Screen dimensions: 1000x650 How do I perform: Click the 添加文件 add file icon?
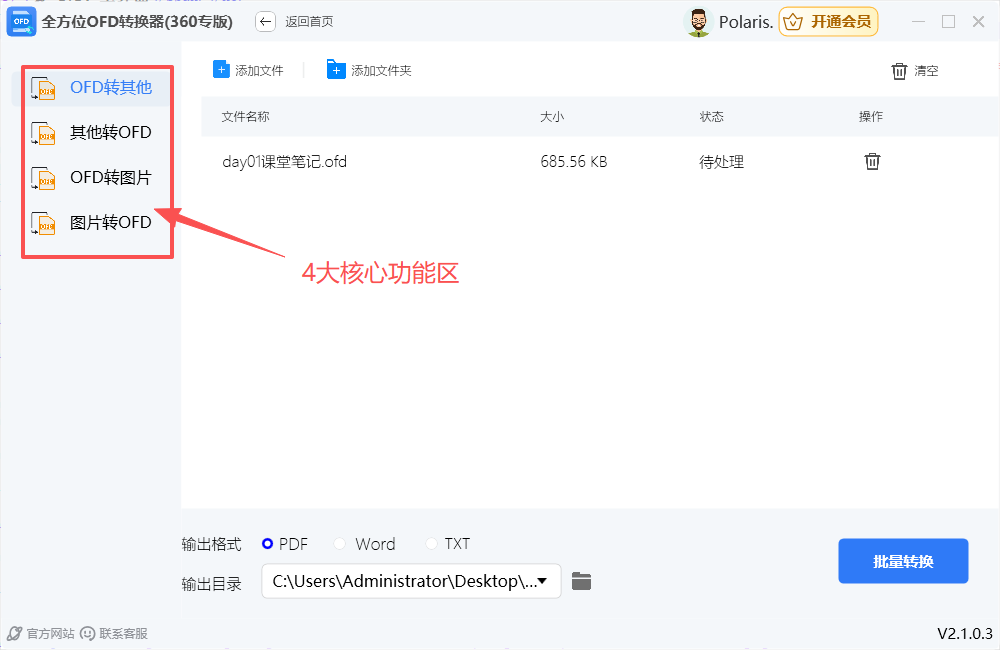[x=222, y=69]
